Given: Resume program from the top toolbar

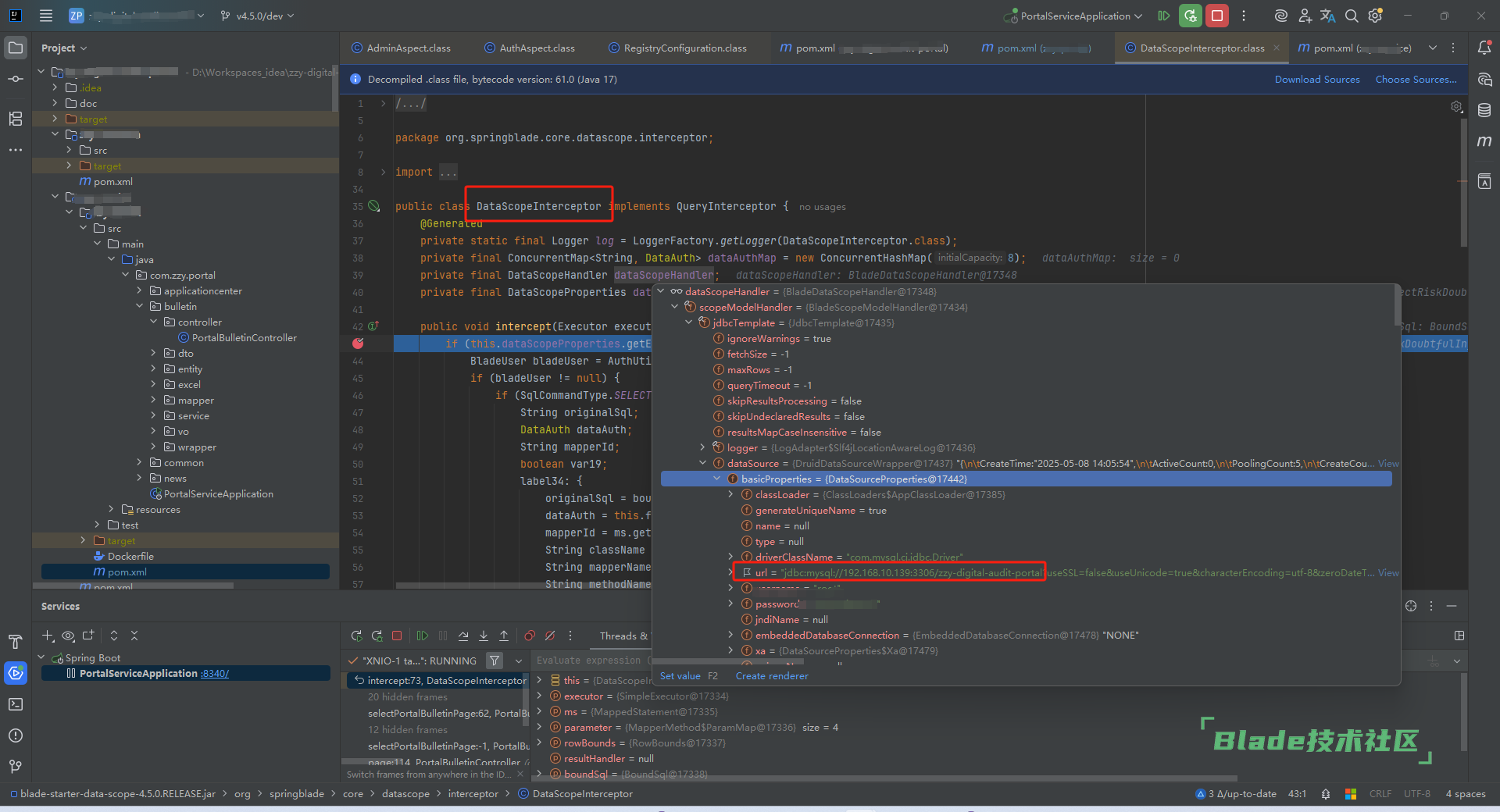Looking at the screenshot, I should (x=1164, y=16).
